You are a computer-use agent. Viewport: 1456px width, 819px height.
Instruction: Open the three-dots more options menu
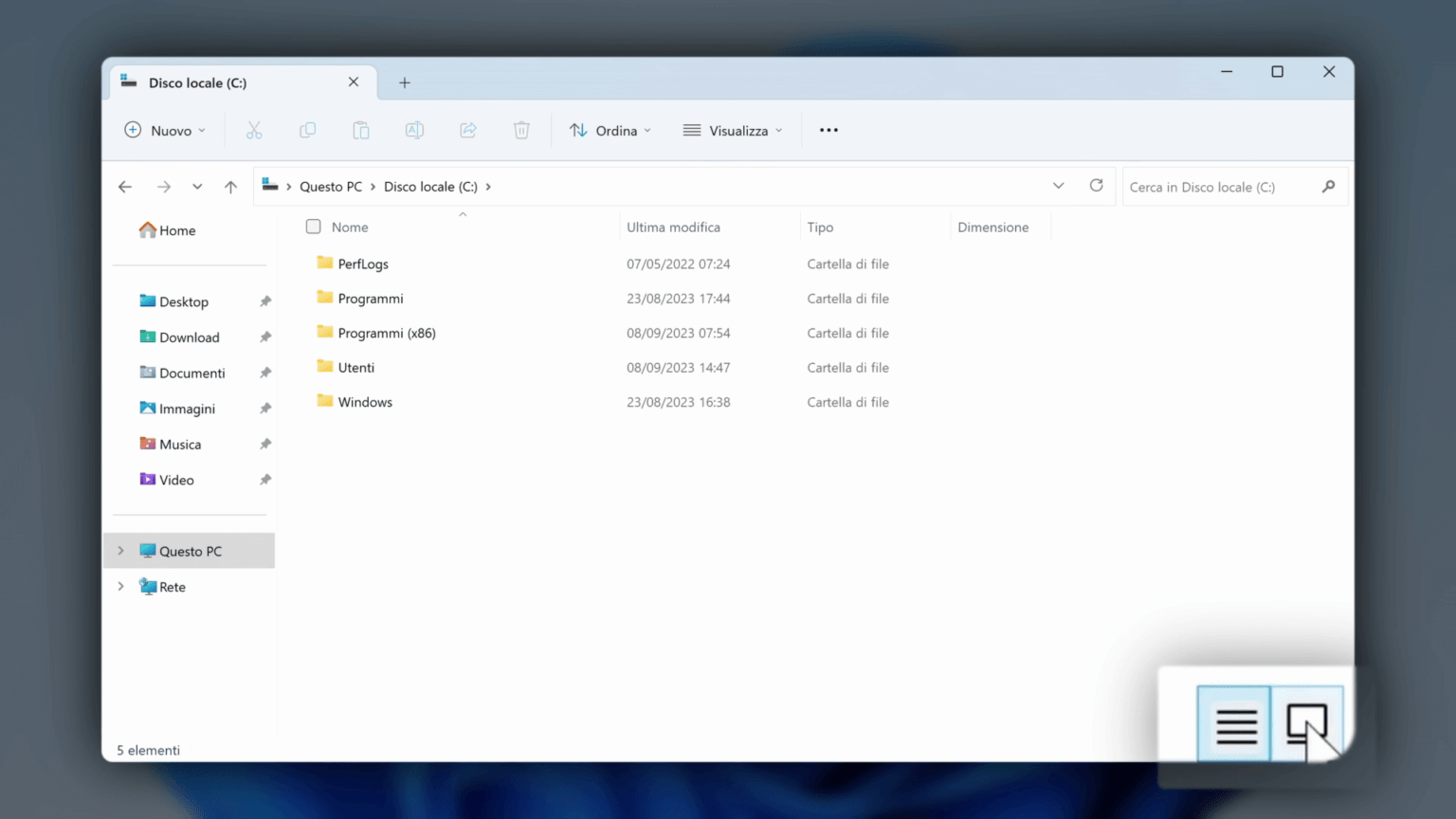[828, 131]
